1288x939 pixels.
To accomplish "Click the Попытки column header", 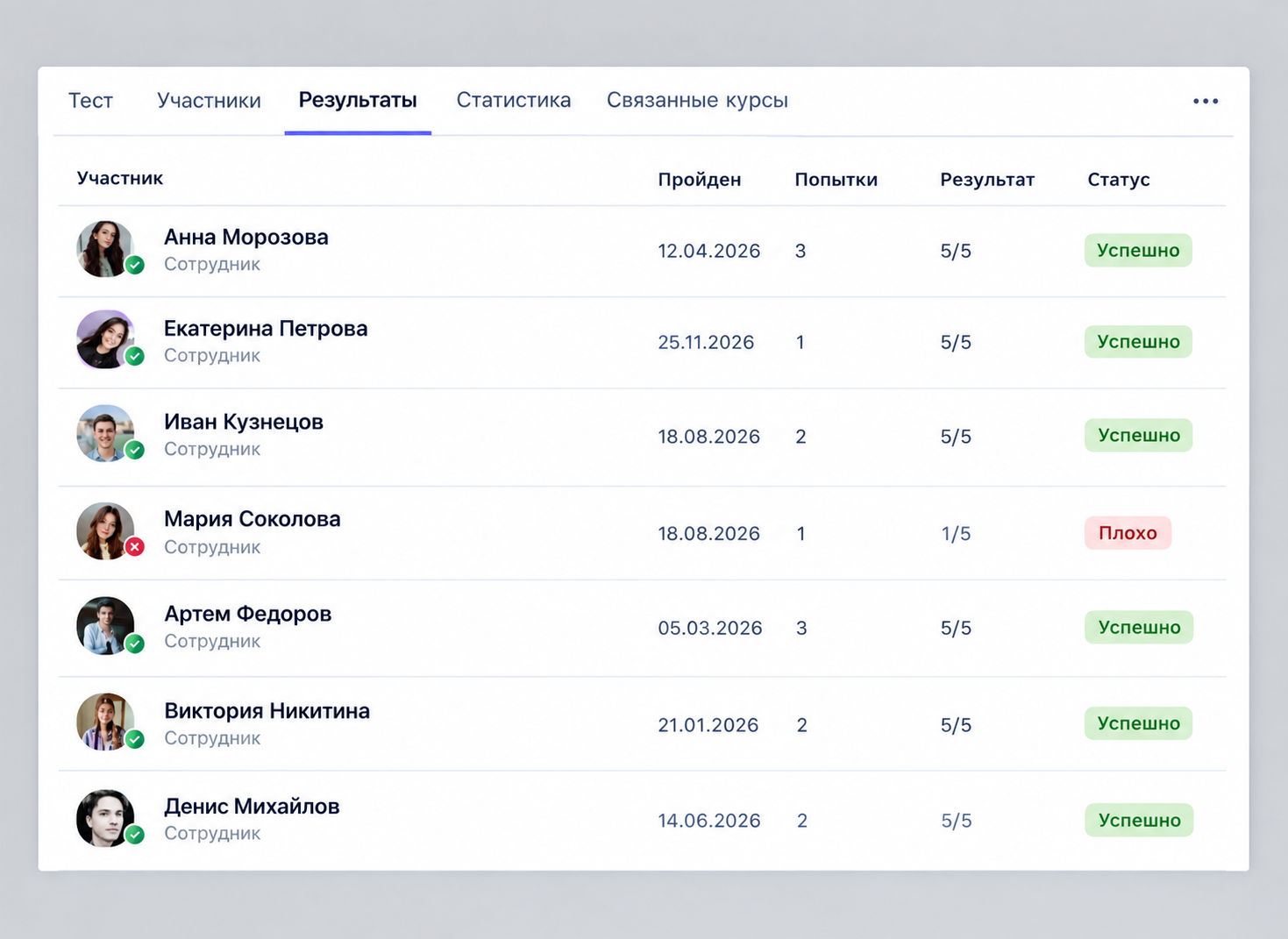I will [x=836, y=180].
